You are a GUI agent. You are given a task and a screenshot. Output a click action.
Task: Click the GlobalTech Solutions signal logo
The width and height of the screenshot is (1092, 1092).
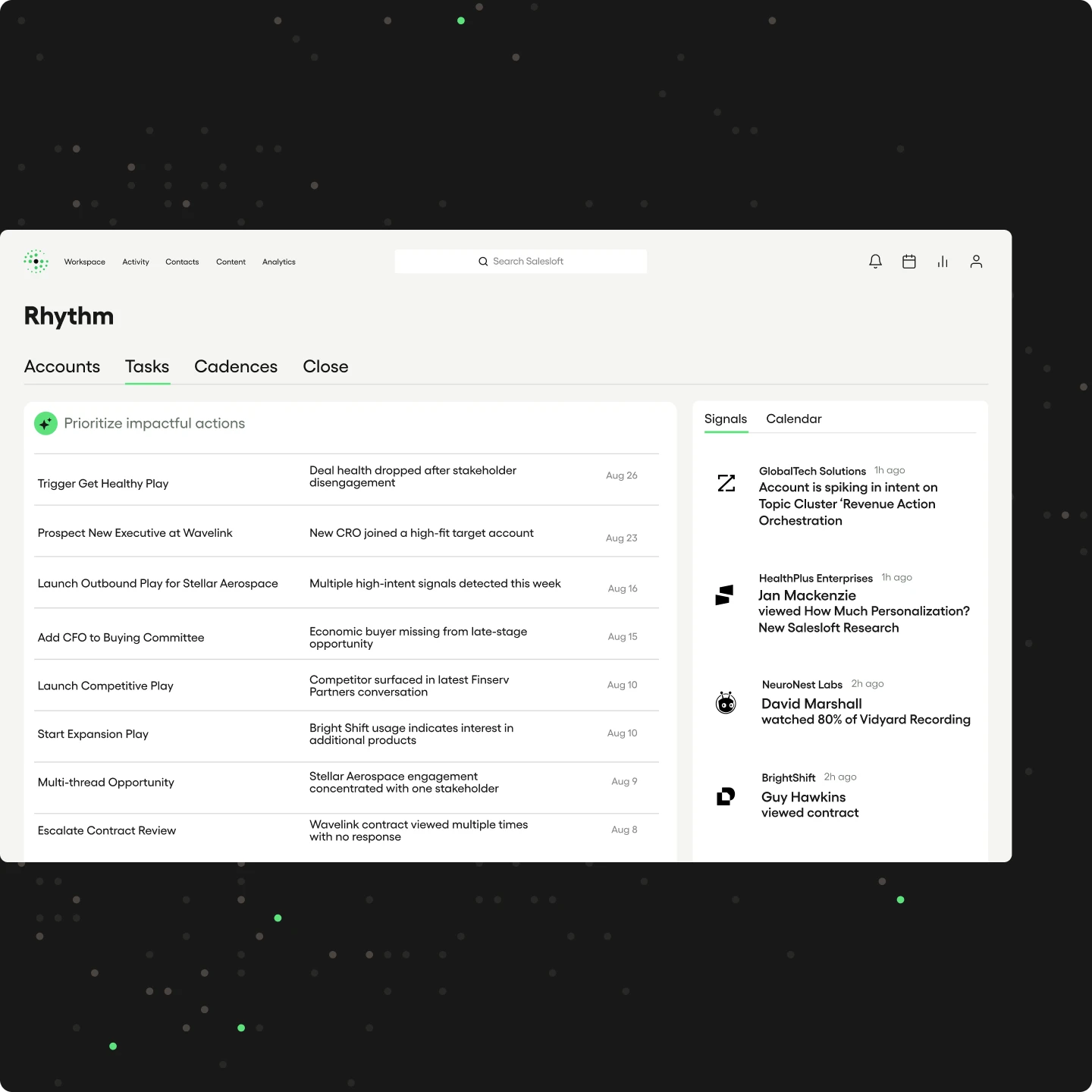click(726, 483)
